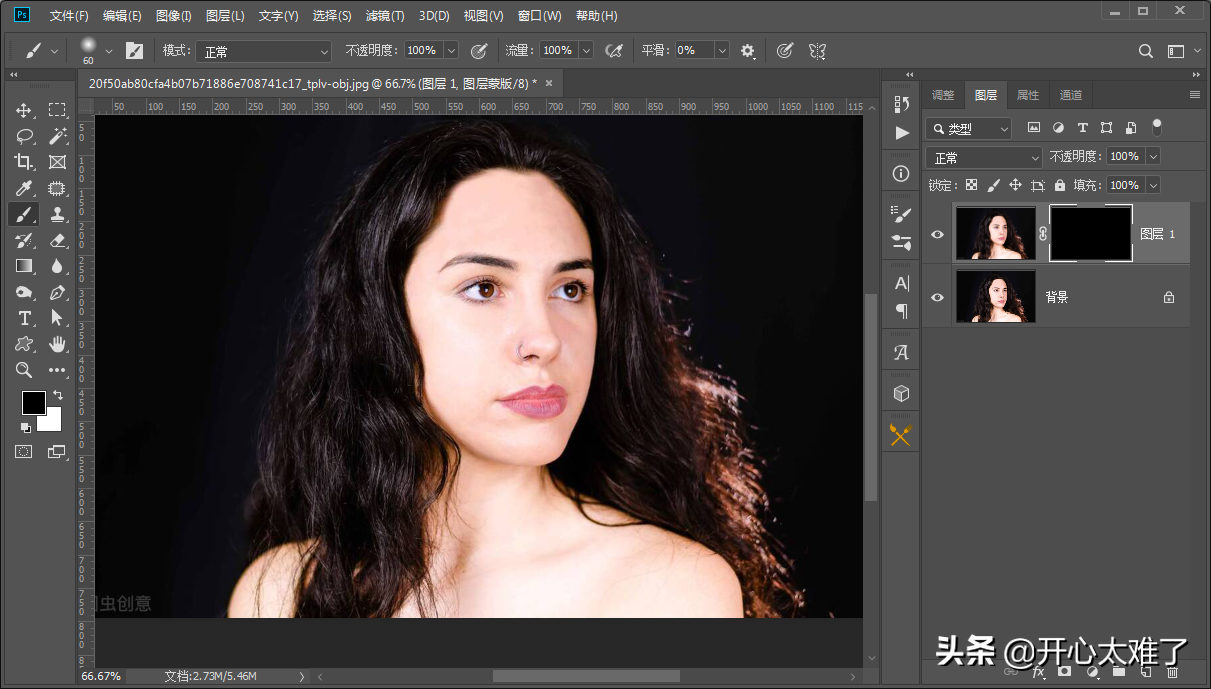Hide the 背景 layer
The height and width of the screenshot is (689, 1211).
coord(937,297)
